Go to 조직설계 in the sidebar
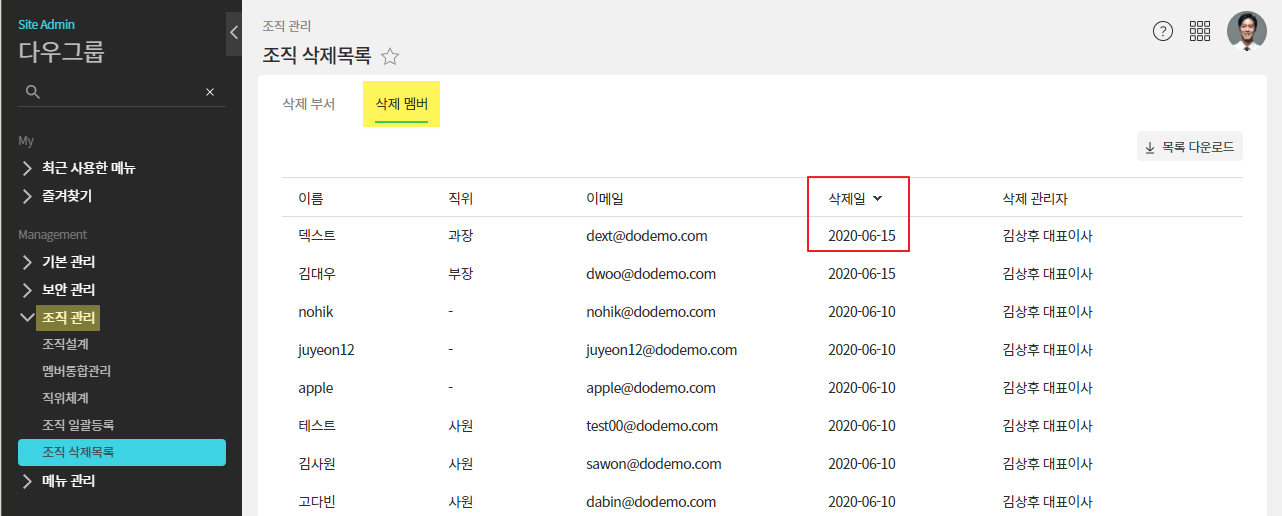The width and height of the screenshot is (1282, 516). [65, 344]
